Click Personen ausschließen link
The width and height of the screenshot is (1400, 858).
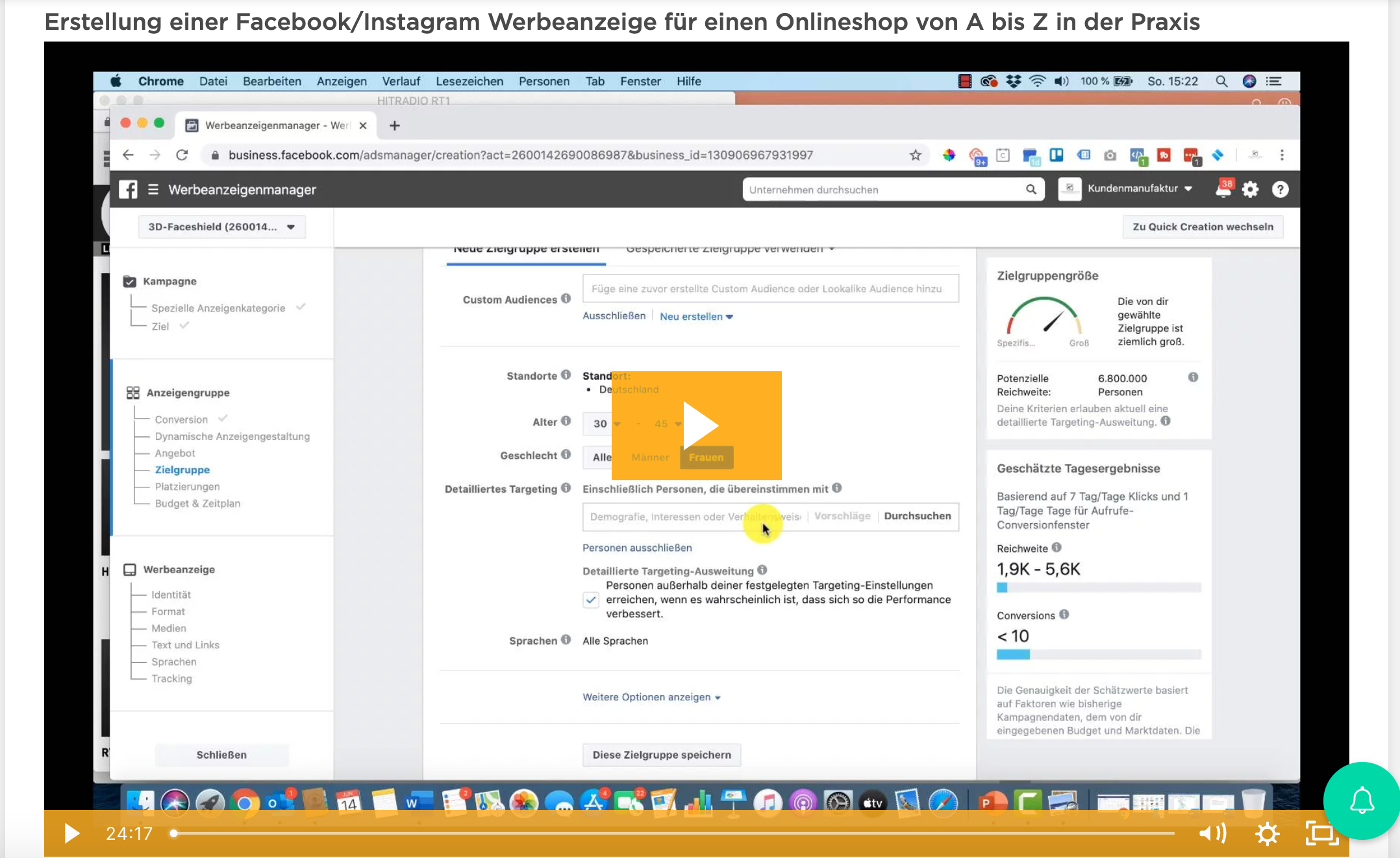[x=637, y=548]
